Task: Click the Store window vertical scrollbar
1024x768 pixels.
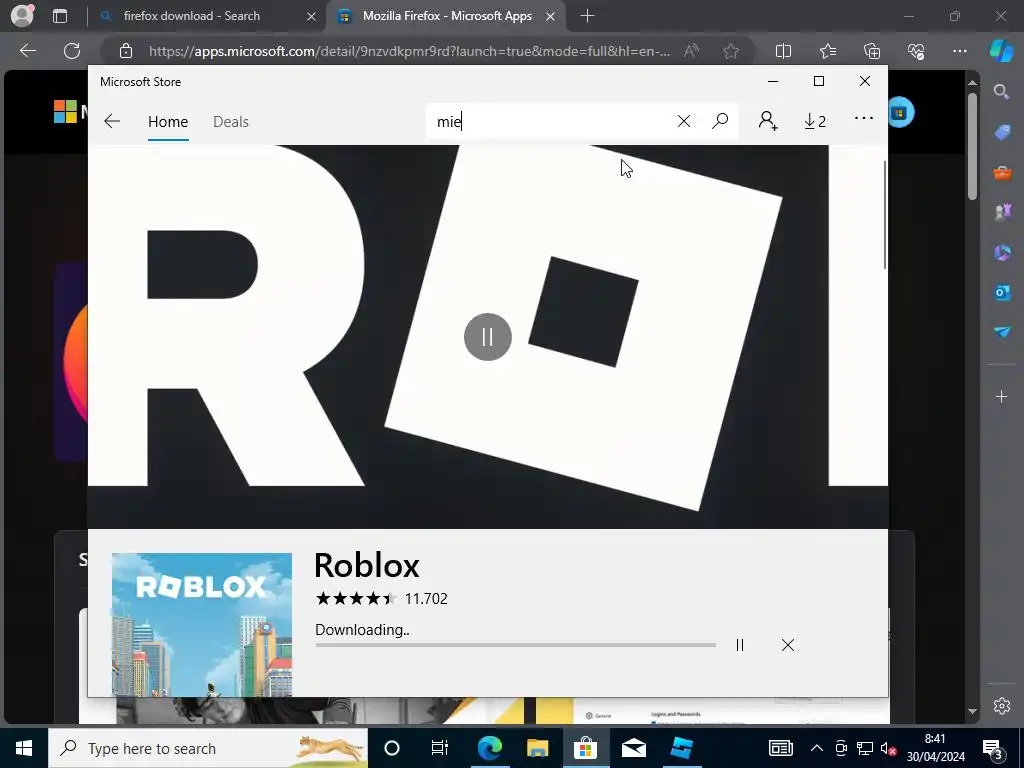Action: click(885, 216)
